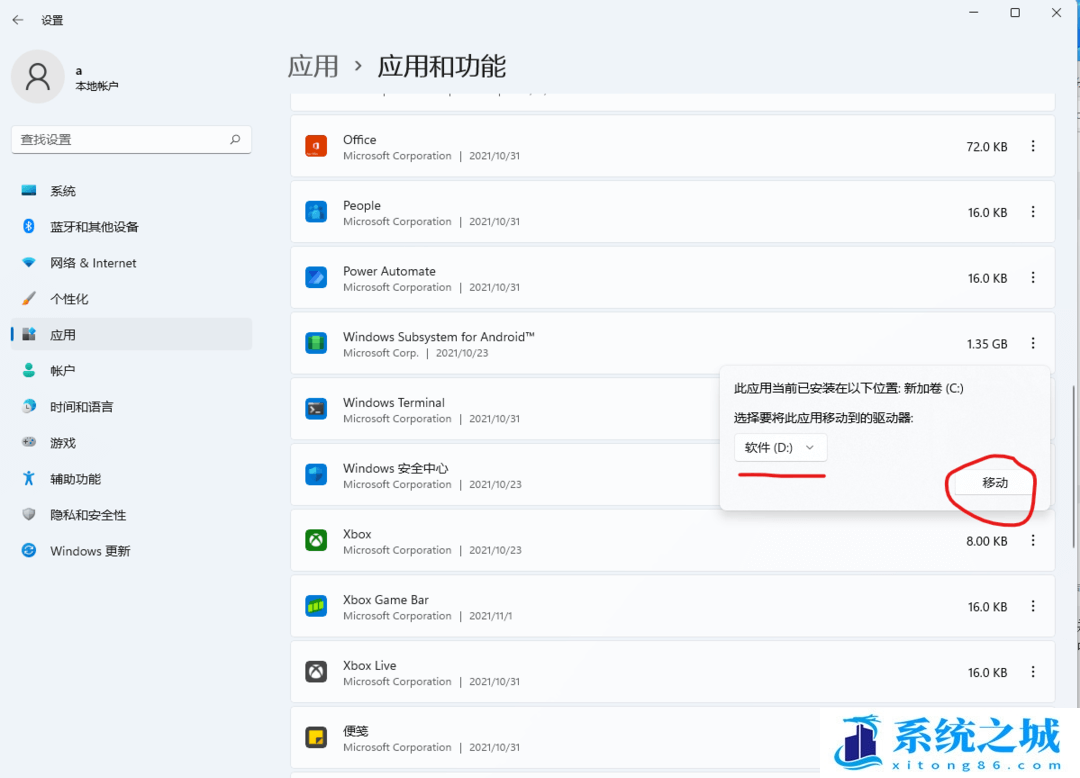
Task: Open more options for Xbox
Action: pos(1032,540)
